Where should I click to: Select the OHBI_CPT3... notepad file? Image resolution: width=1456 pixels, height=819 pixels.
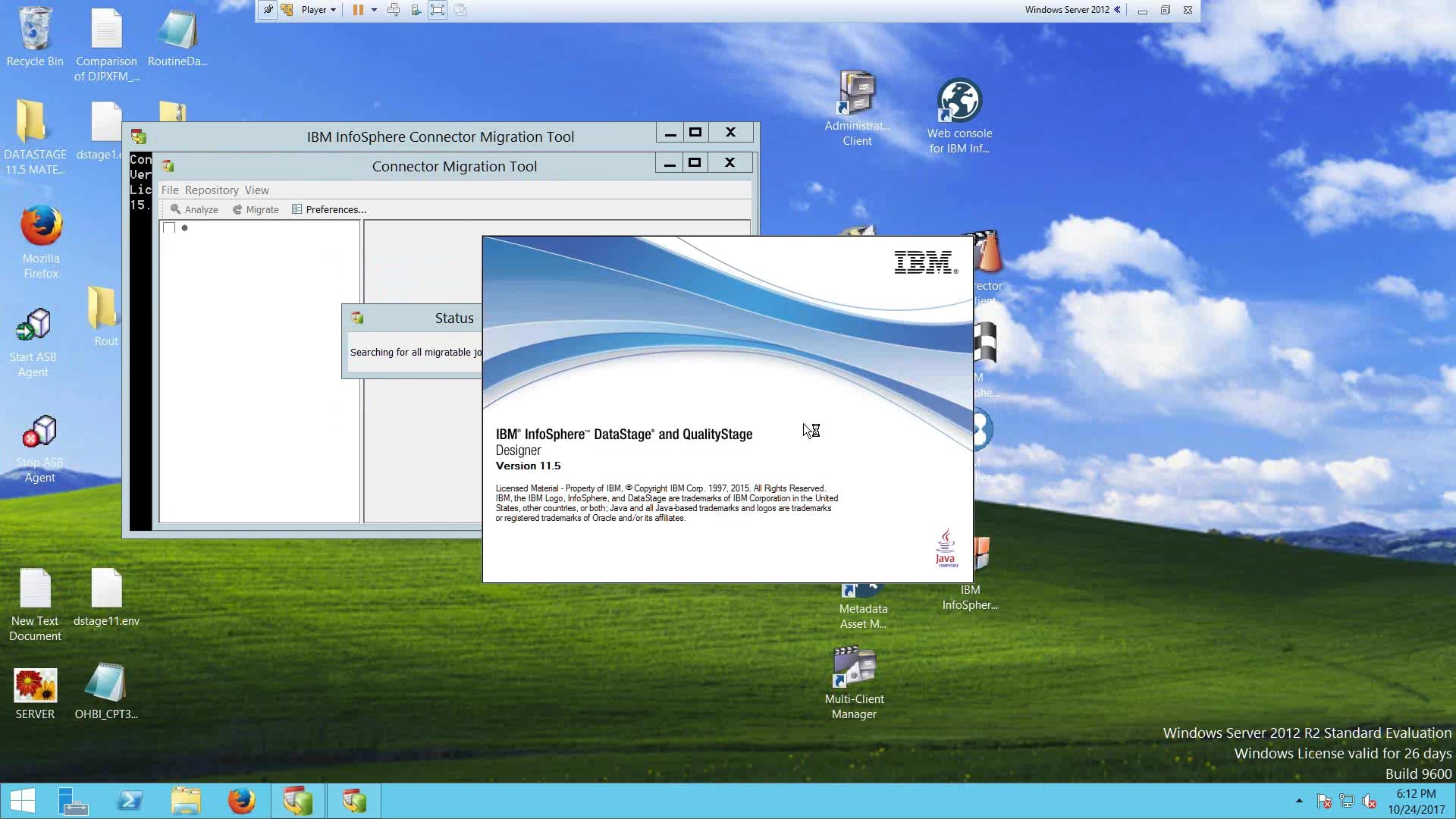click(106, 691)
